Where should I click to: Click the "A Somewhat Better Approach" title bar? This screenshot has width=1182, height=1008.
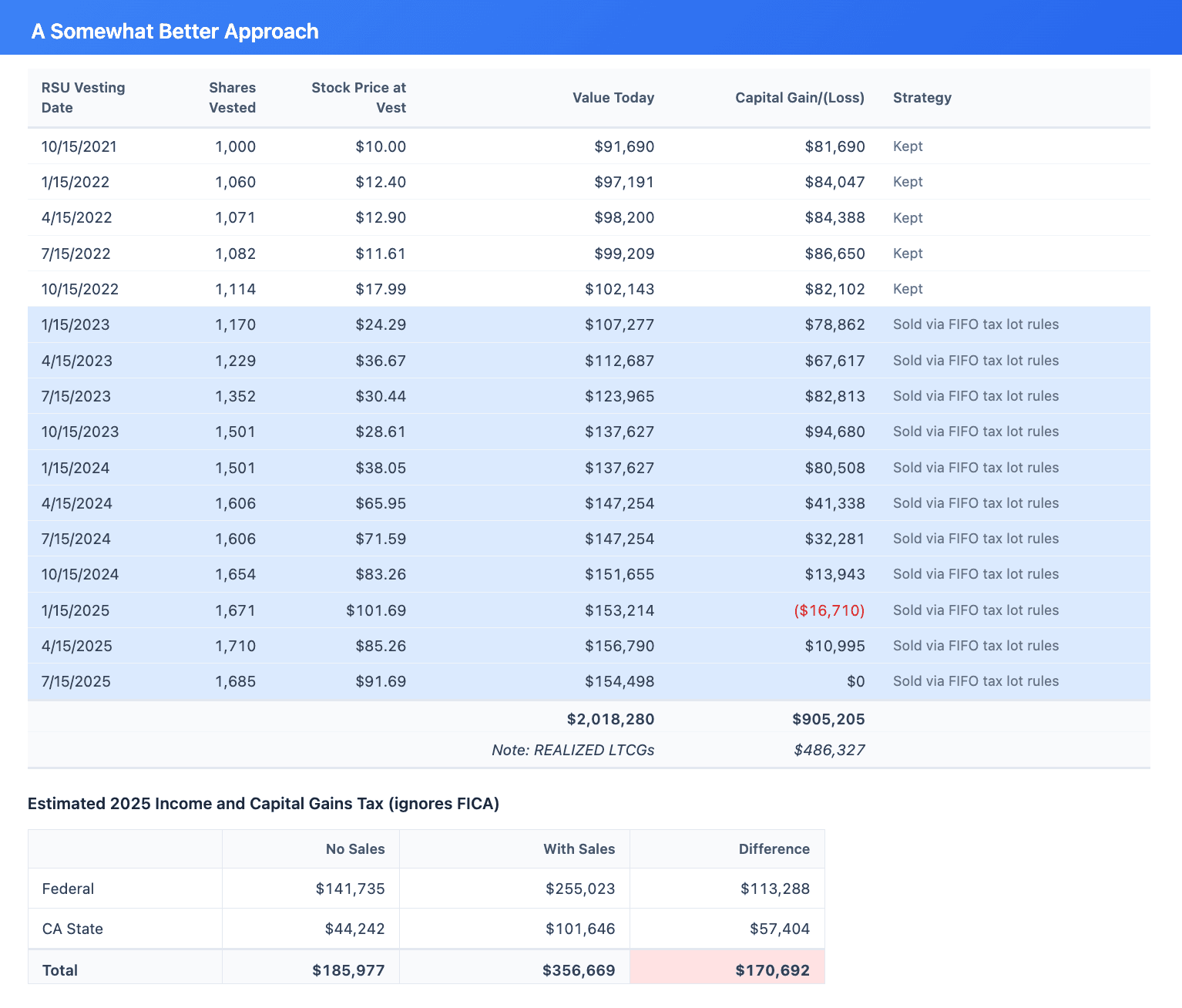[x=175, y=31]
